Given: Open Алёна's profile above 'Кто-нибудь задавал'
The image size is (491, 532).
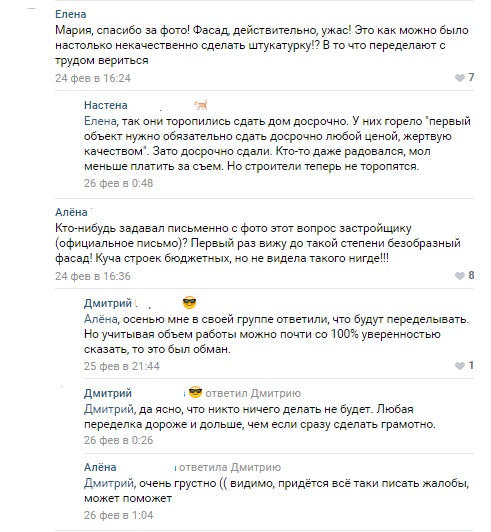Looking at the screenshot, I should [x=71, y=212].
